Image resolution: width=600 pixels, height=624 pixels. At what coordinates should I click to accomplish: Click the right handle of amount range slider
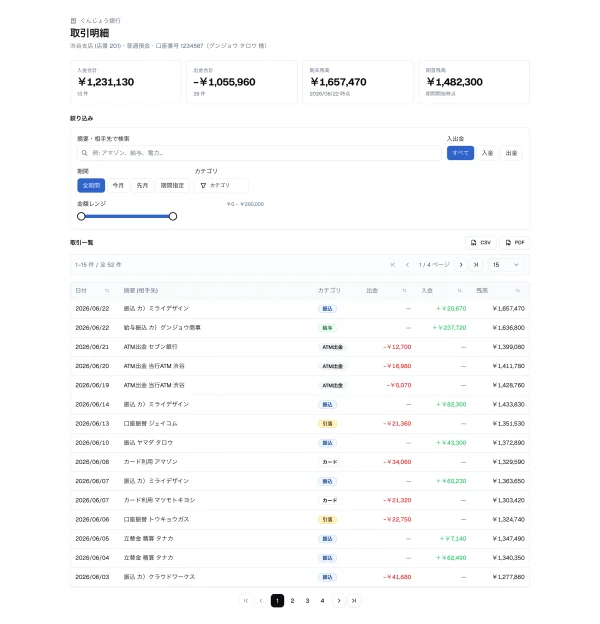(173, 216)
